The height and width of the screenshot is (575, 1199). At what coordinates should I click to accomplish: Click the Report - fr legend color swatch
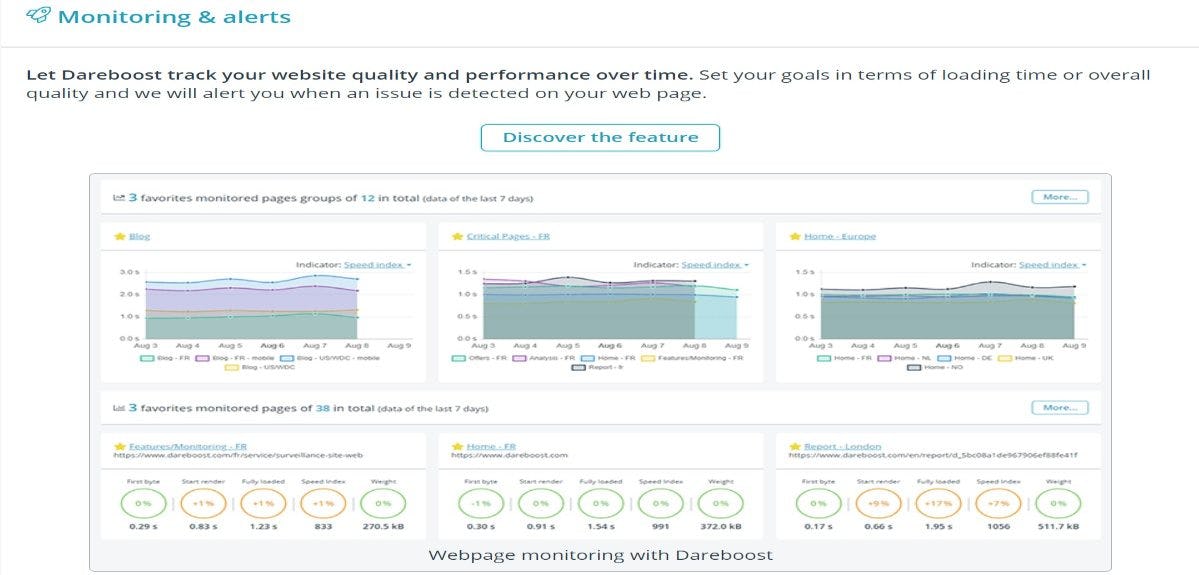[x=579, y=367]
